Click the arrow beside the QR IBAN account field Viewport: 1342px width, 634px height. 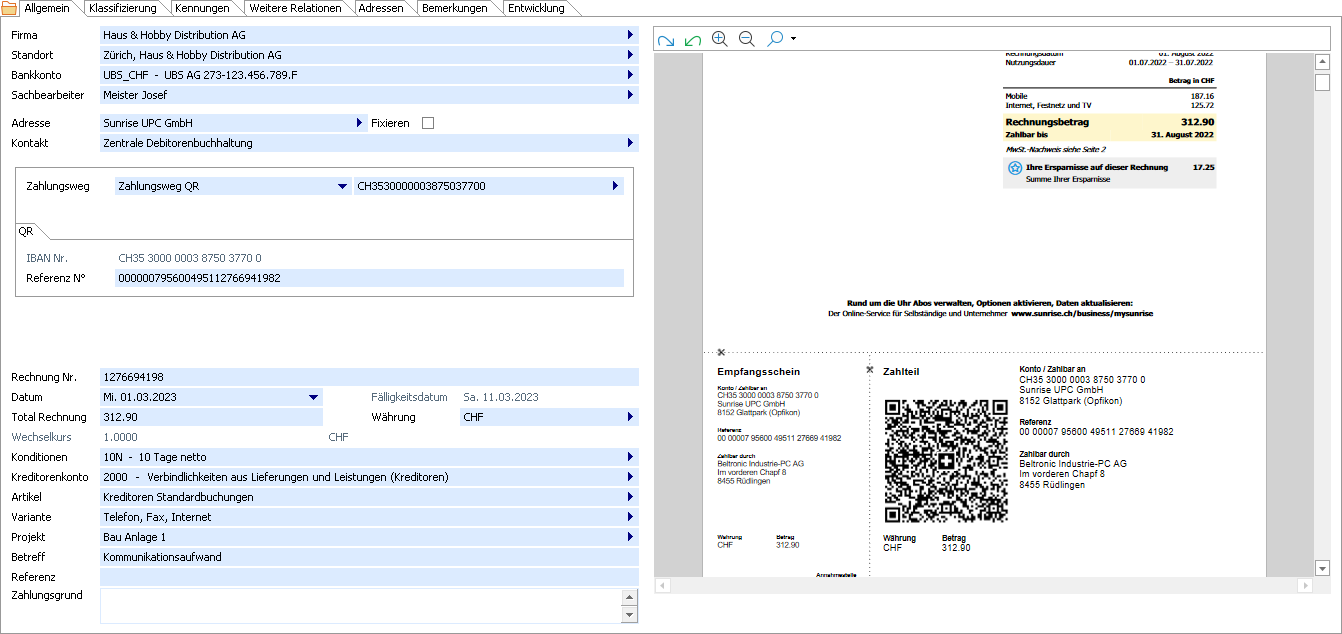click(615, 186)
